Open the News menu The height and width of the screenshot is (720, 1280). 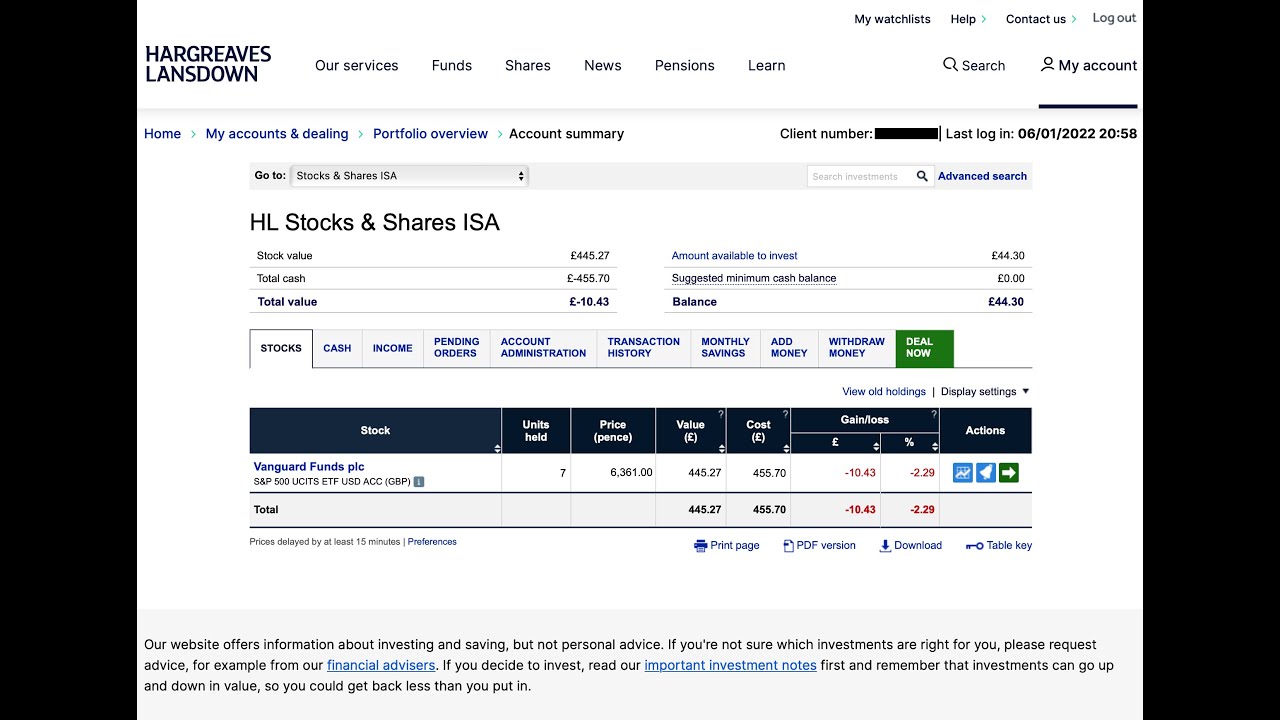pyautogui.click(x=603, y=66)
